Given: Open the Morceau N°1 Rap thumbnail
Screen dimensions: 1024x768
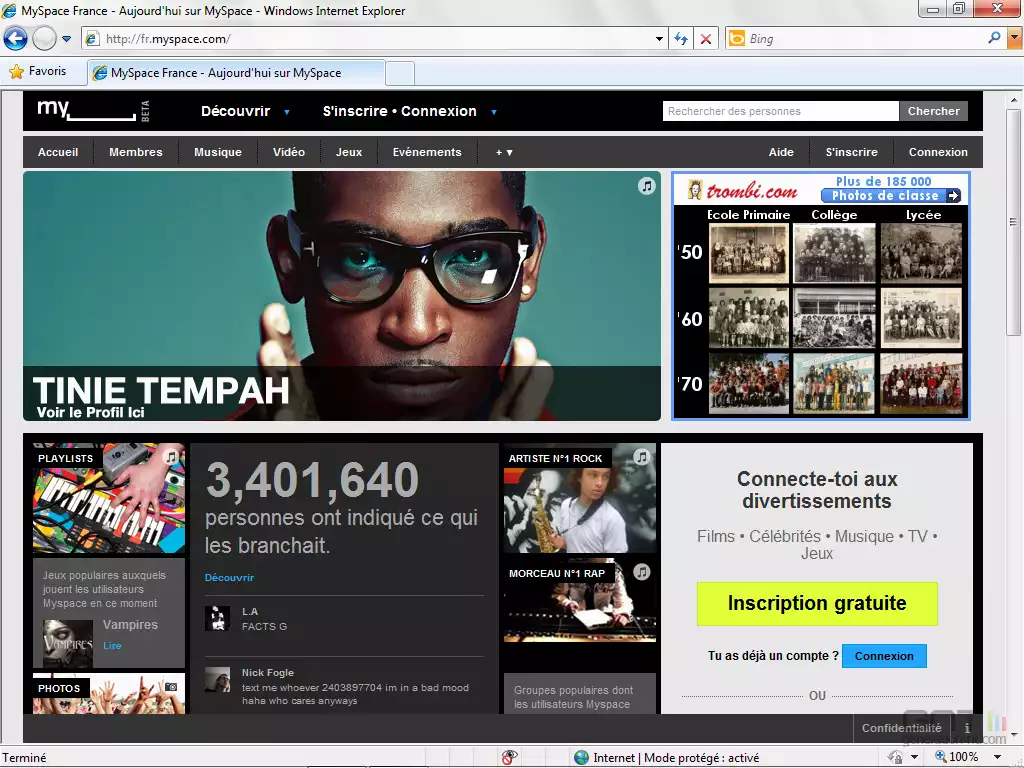Looking at the screenshot, I should point(580,600).
